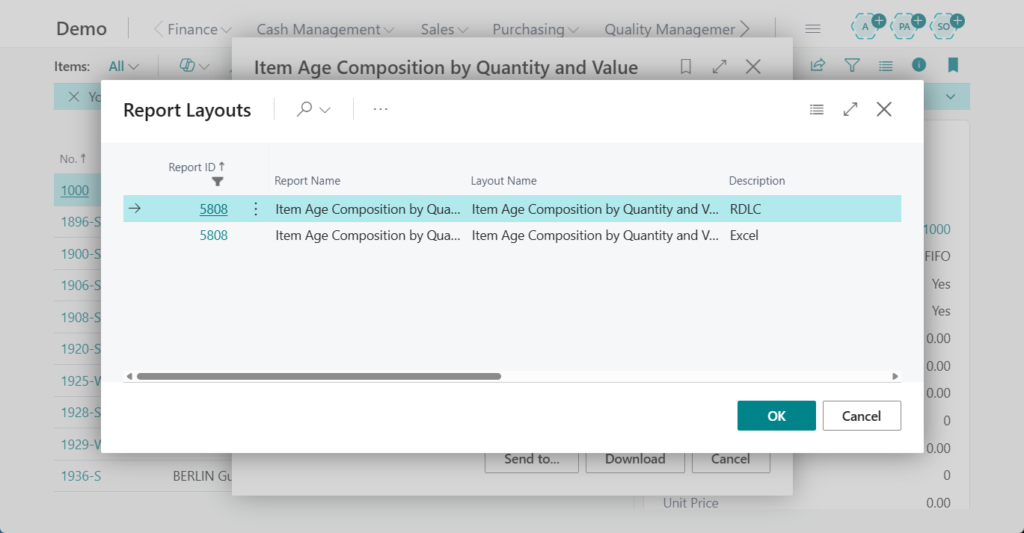
Task: Expand the Report Layouts dialog to fullscreen
Action: (850, 110)
